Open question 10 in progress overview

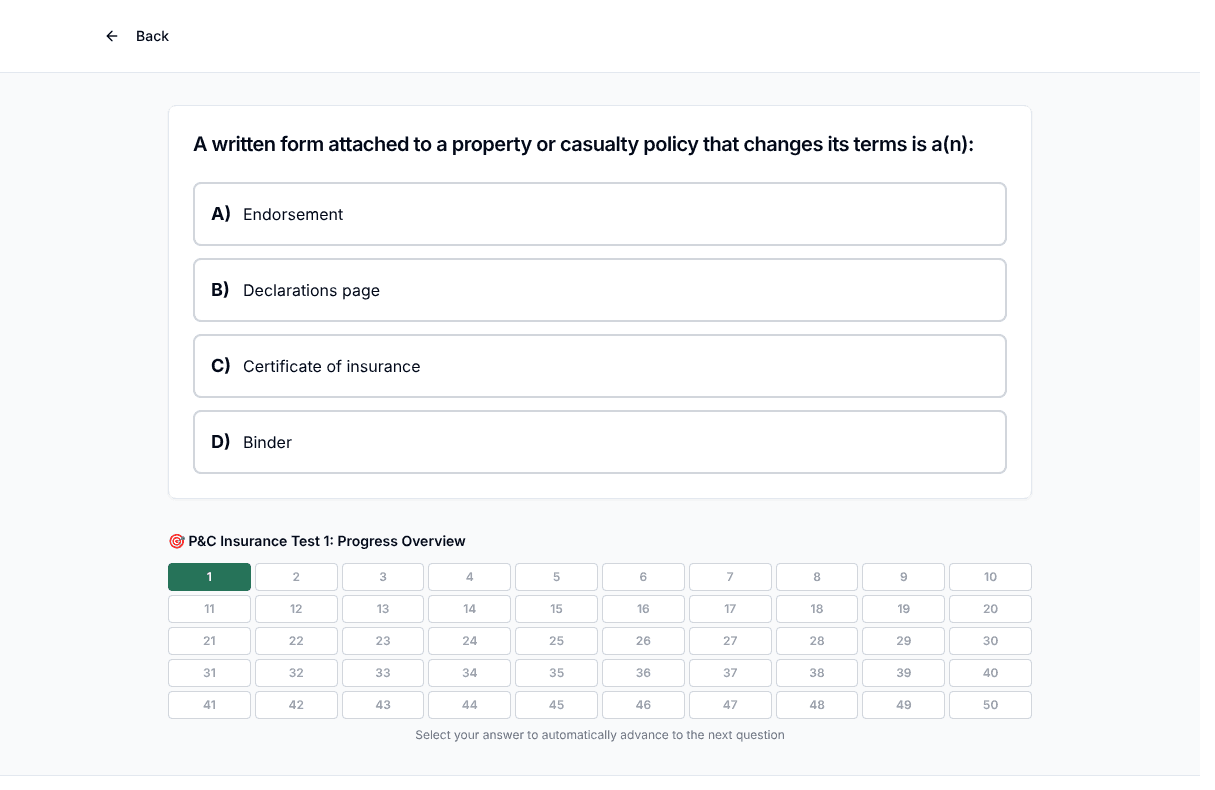point(990,577)
